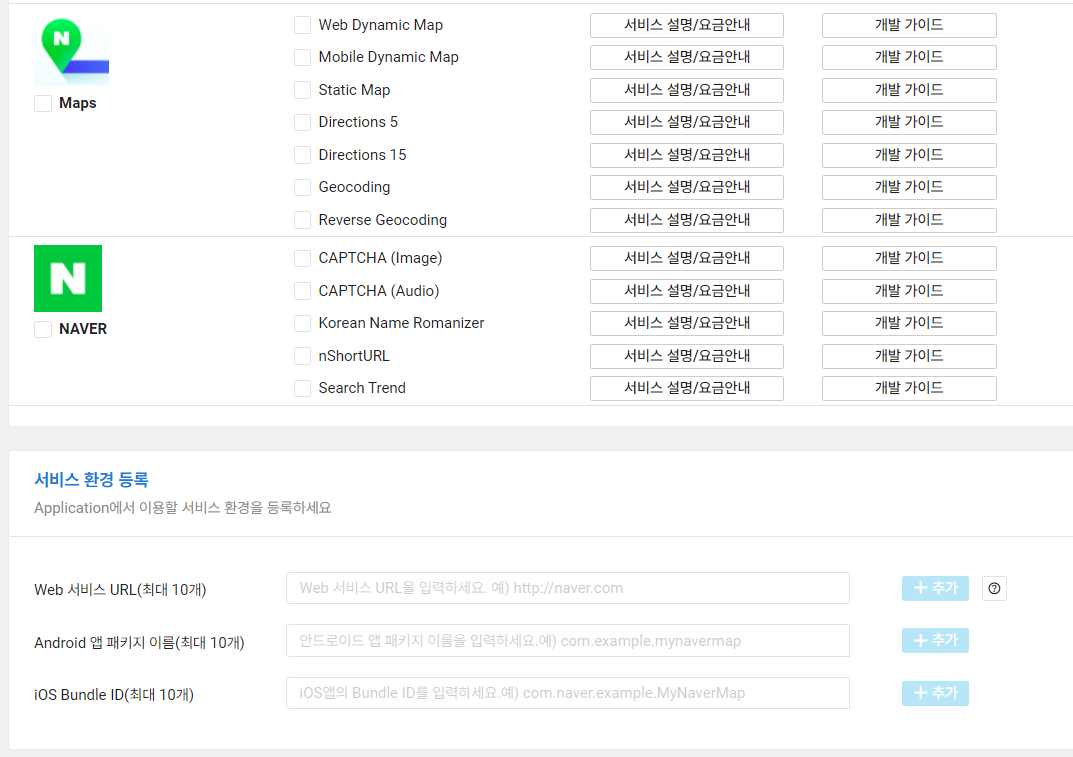Click +추가 button for Android package name
The image size is (1073, 757).
point(935,641)
